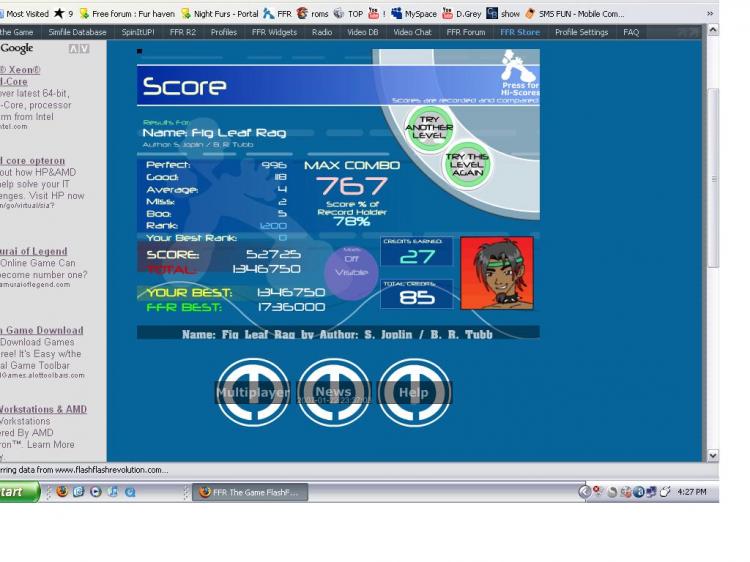Open the Profiles navigation item

224,32
